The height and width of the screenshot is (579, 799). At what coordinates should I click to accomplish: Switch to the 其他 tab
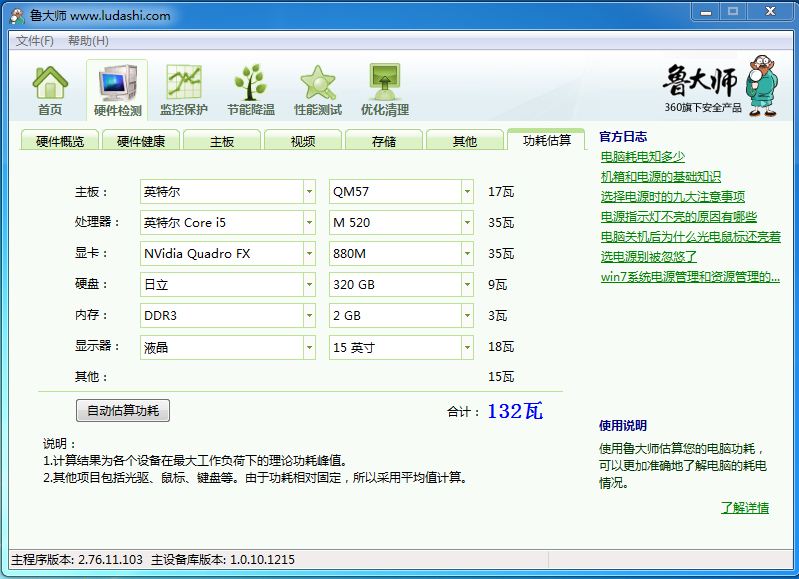click(x=465, y=141)
